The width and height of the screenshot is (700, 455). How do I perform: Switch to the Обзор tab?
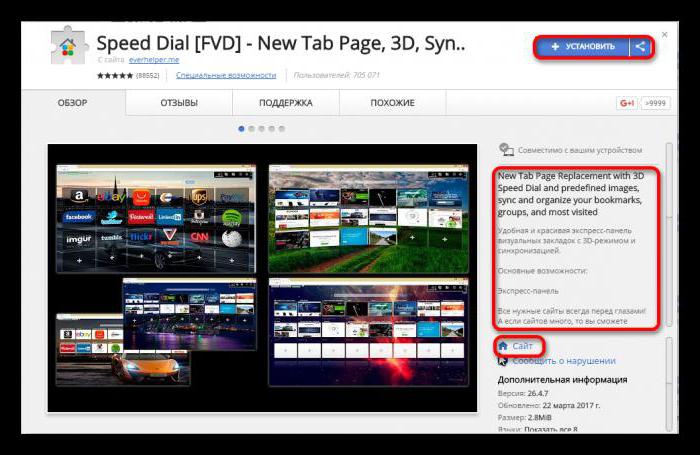(x=73, y=103)
